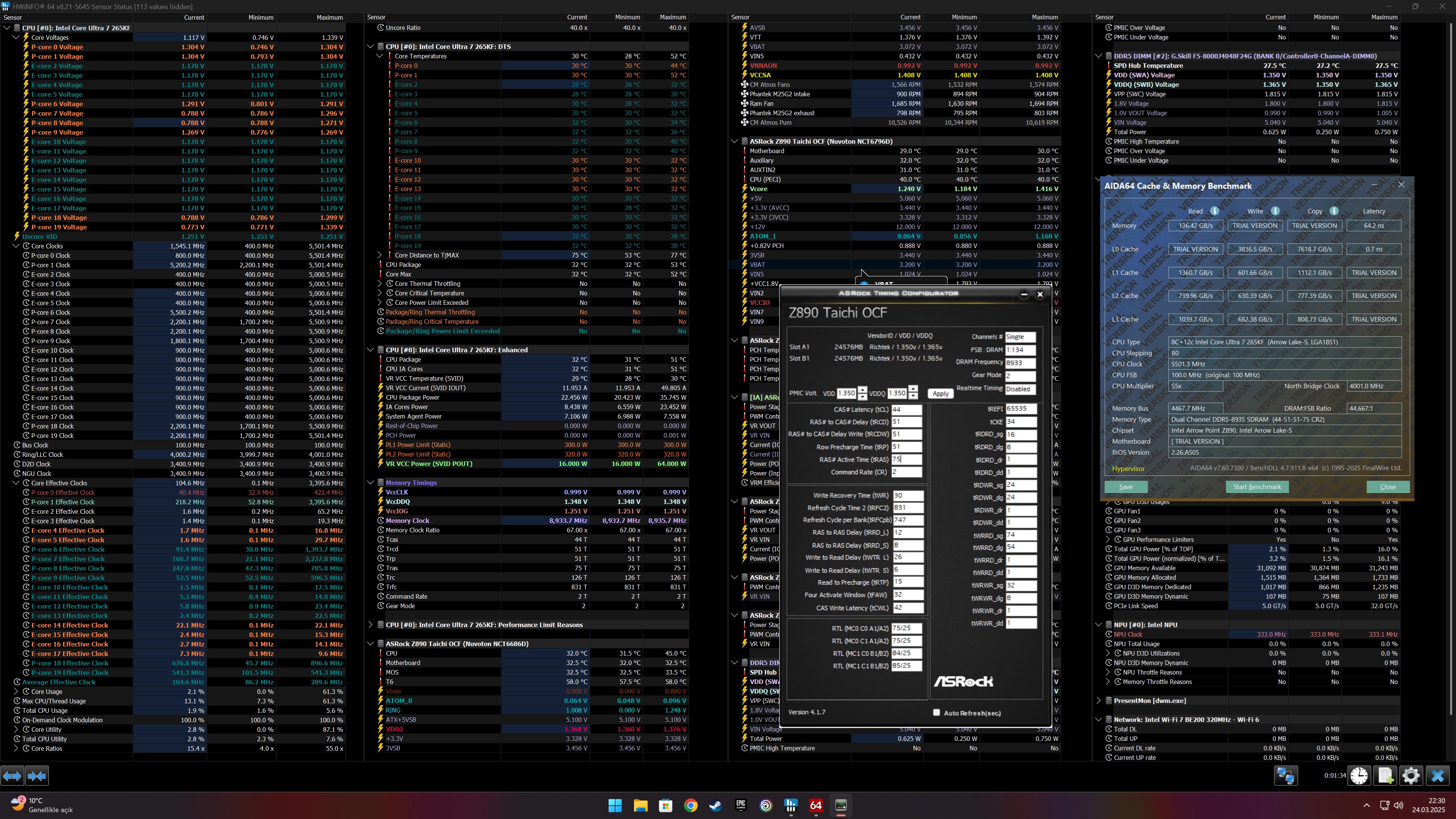
Task: Switch to ASRock Timing Configurator taskbar icon
Action: click(x=841, y=805)
